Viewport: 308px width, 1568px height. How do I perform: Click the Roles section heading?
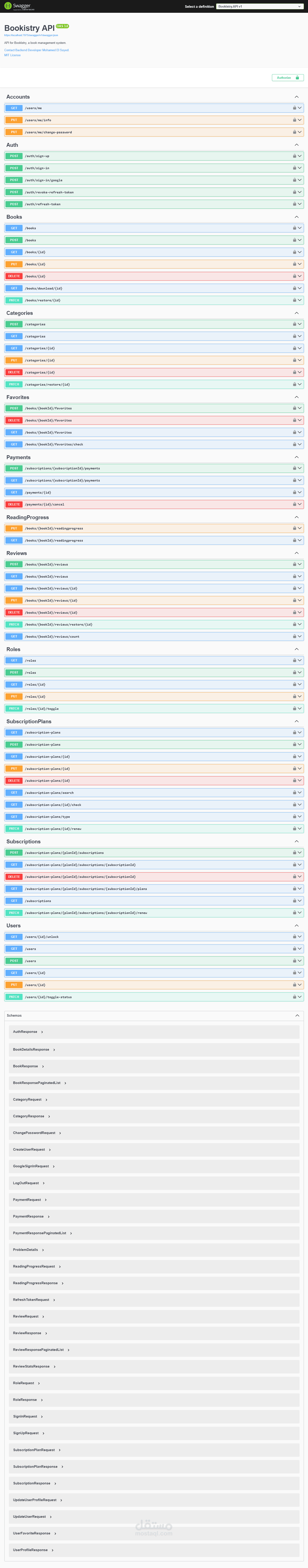pos(13,650)
